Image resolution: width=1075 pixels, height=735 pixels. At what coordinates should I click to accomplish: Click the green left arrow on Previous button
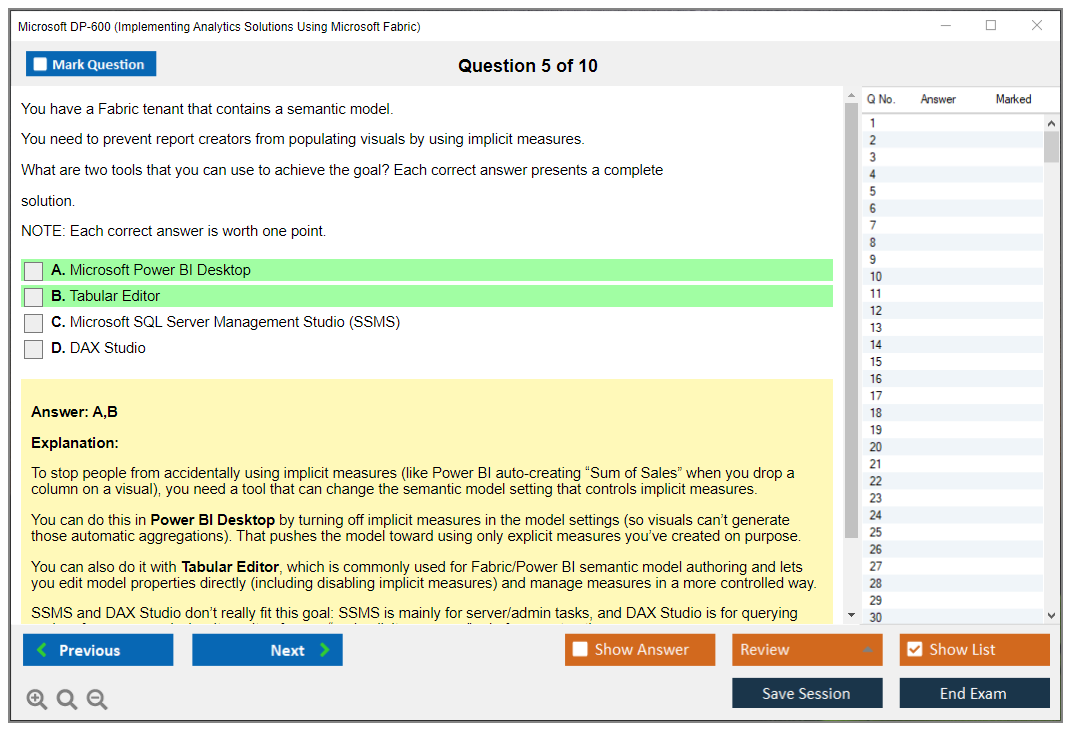tap(42, 649)
